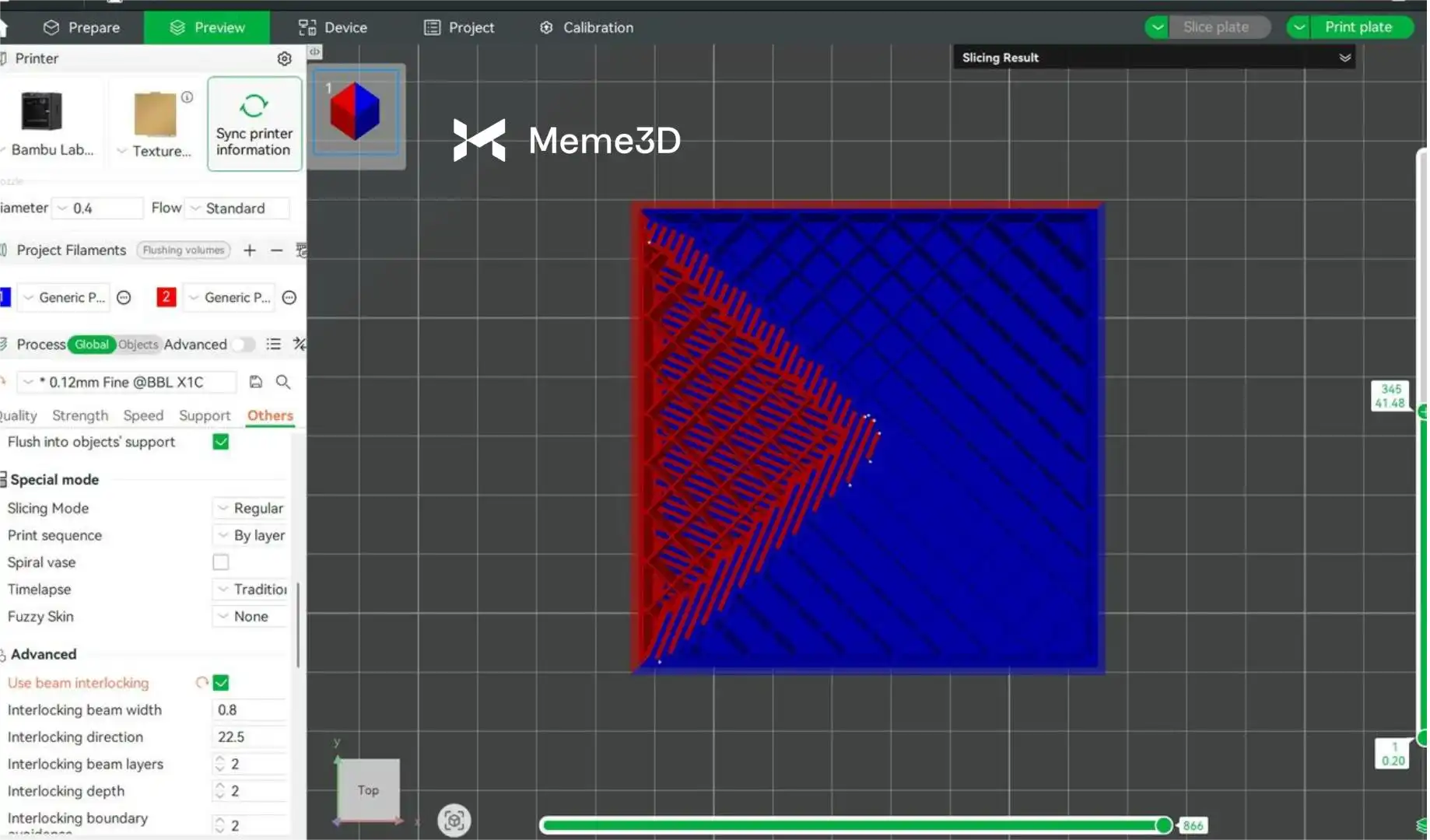Add a new project filament
Viewport: 1430px width, 840px height.
[249, 250]
